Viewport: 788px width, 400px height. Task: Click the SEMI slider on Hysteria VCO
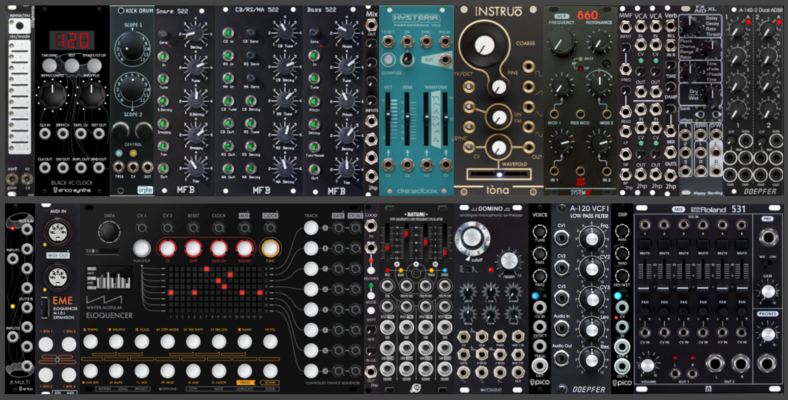(x=407, y=117)
